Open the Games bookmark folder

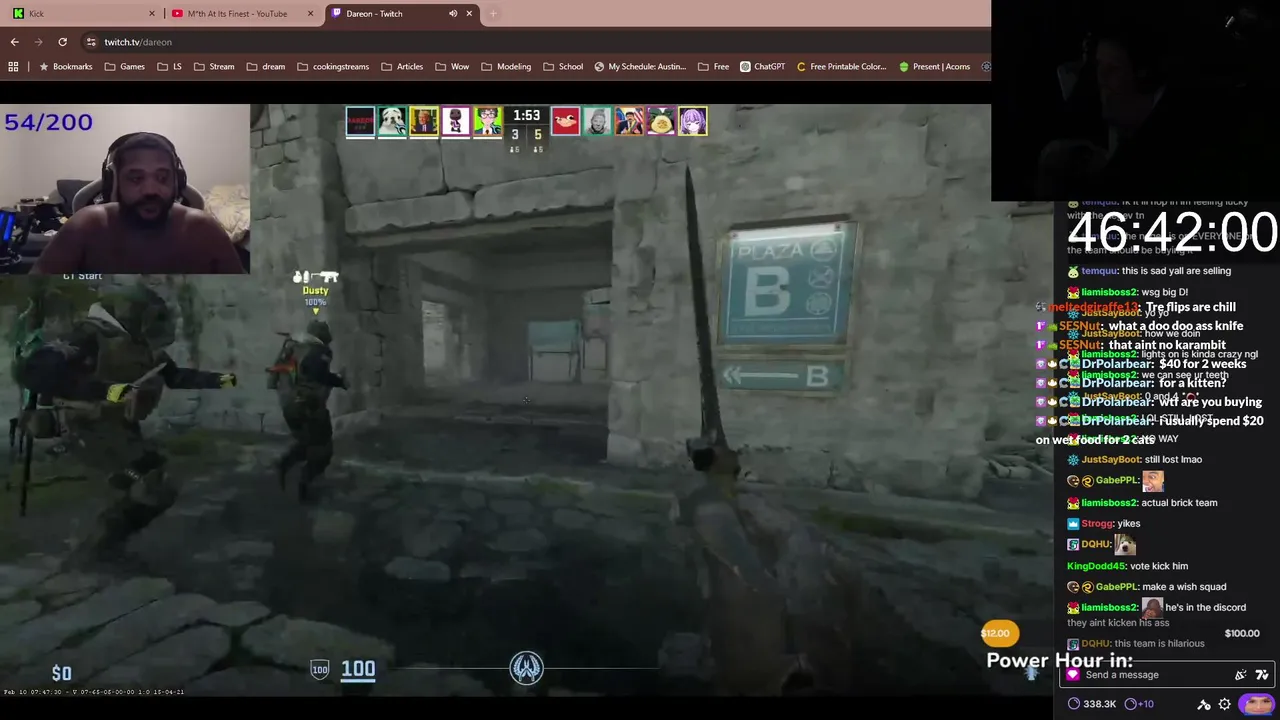pyautogui.click(x=124, y=67)
